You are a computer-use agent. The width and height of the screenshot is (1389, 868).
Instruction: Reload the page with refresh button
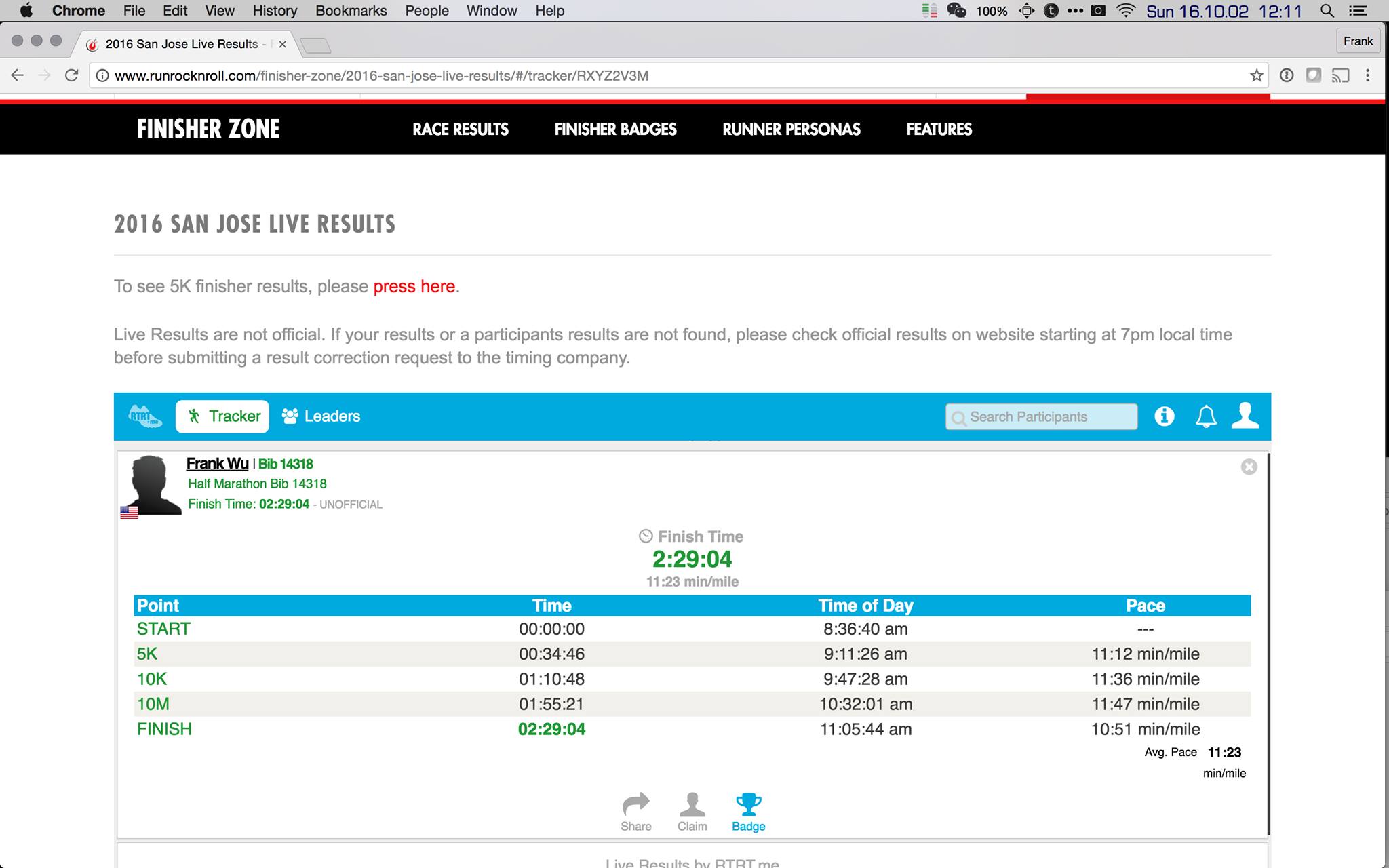(71, 75)
